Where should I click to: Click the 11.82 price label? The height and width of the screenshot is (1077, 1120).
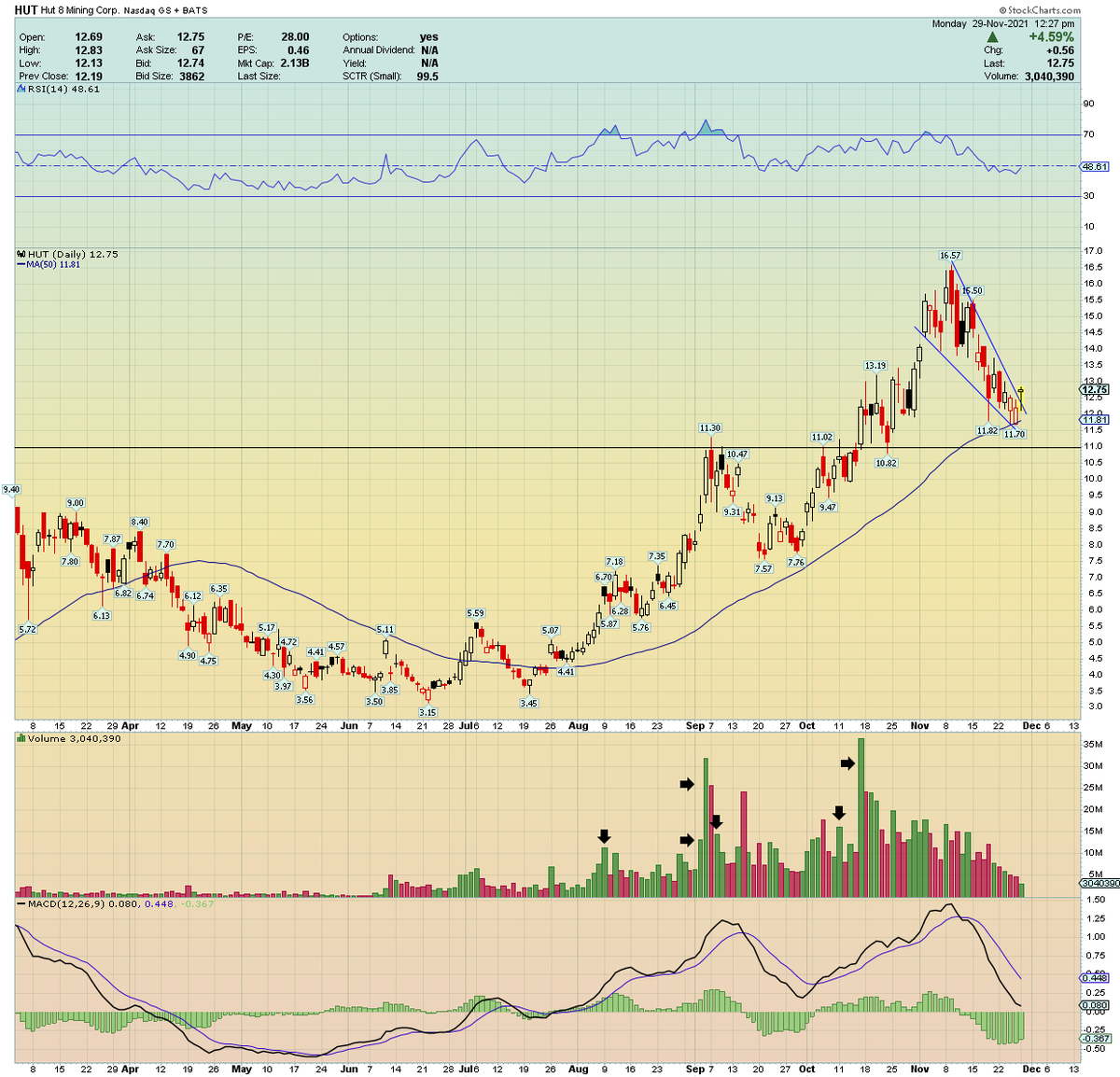(987, 430)
